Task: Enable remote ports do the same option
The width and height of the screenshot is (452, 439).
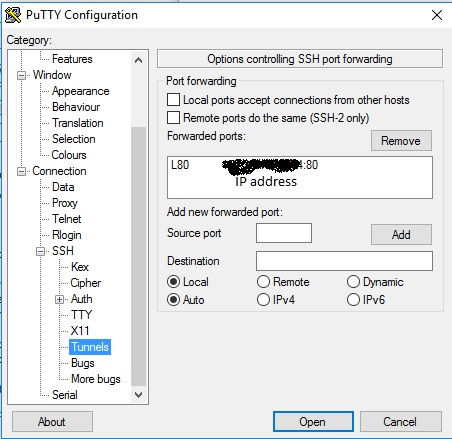Action: [x=173, y=118]
